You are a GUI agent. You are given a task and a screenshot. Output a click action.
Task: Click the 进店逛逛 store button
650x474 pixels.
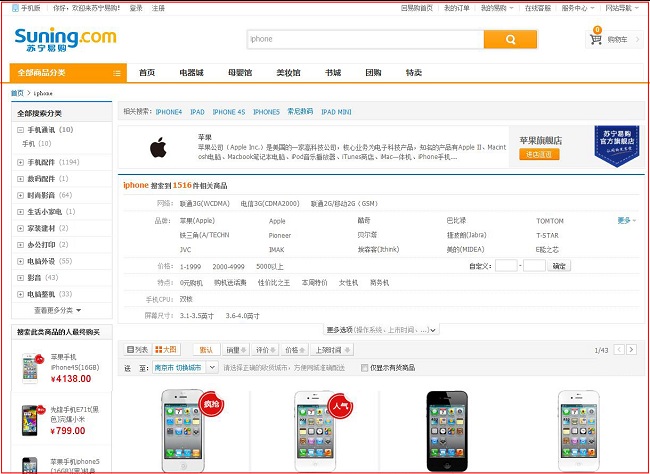[539, 154]
